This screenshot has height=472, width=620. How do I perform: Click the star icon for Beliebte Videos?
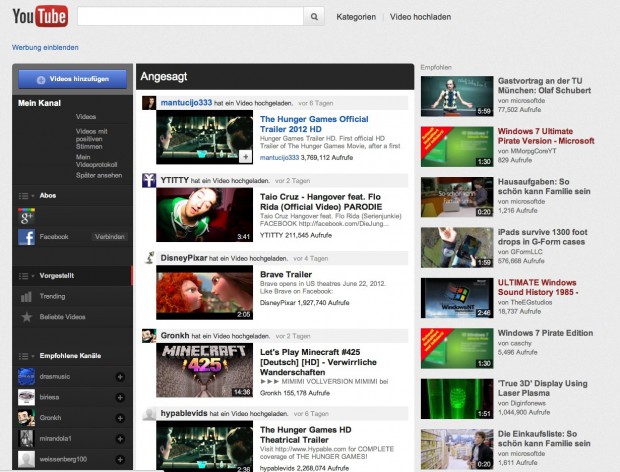pyautogui.click(x=26, y=317)
